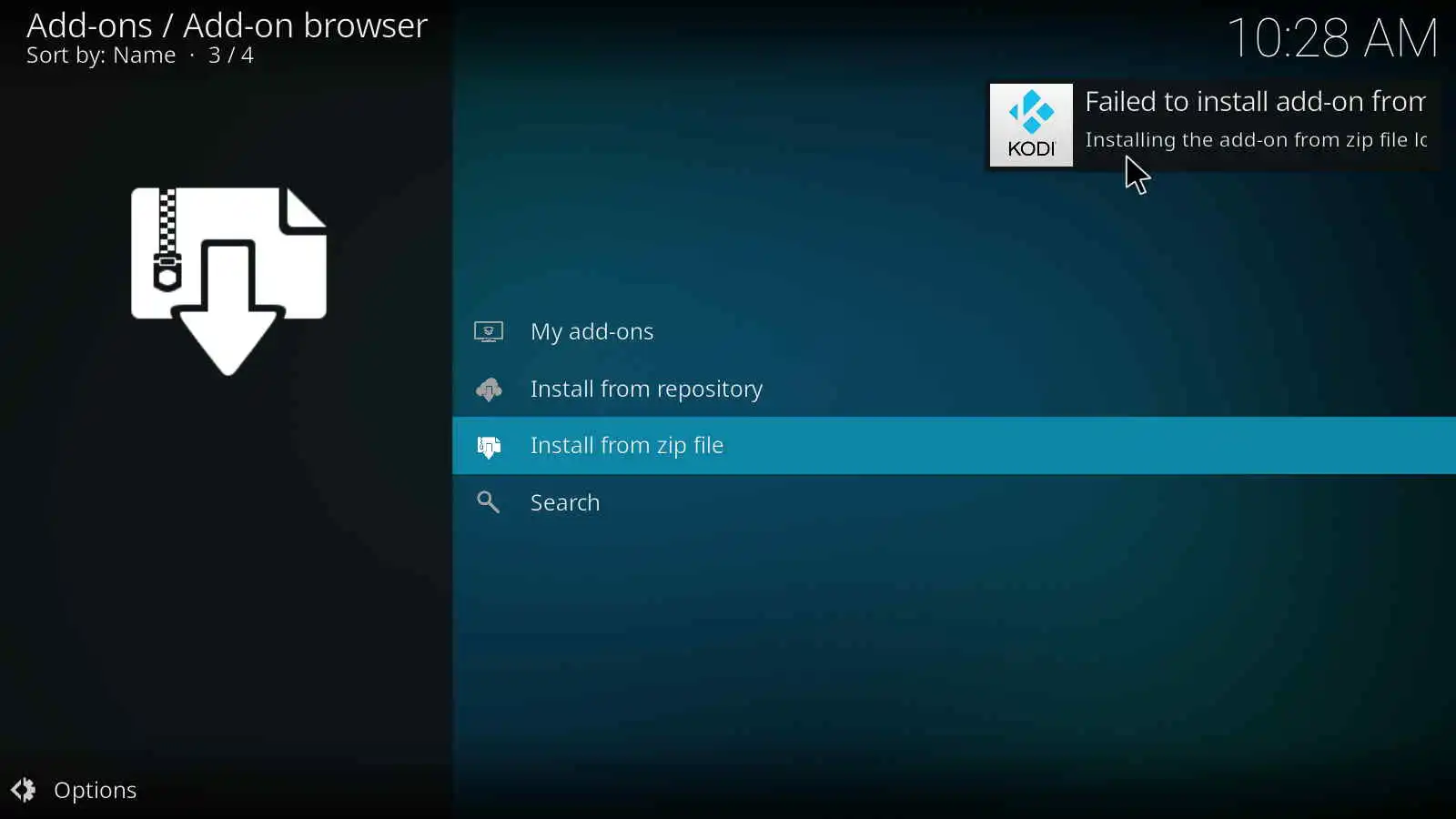Image resolution: width=1456 pixels, height=819 pixels.
Task: Select Install from repository
Action: [x=954, y=389]
